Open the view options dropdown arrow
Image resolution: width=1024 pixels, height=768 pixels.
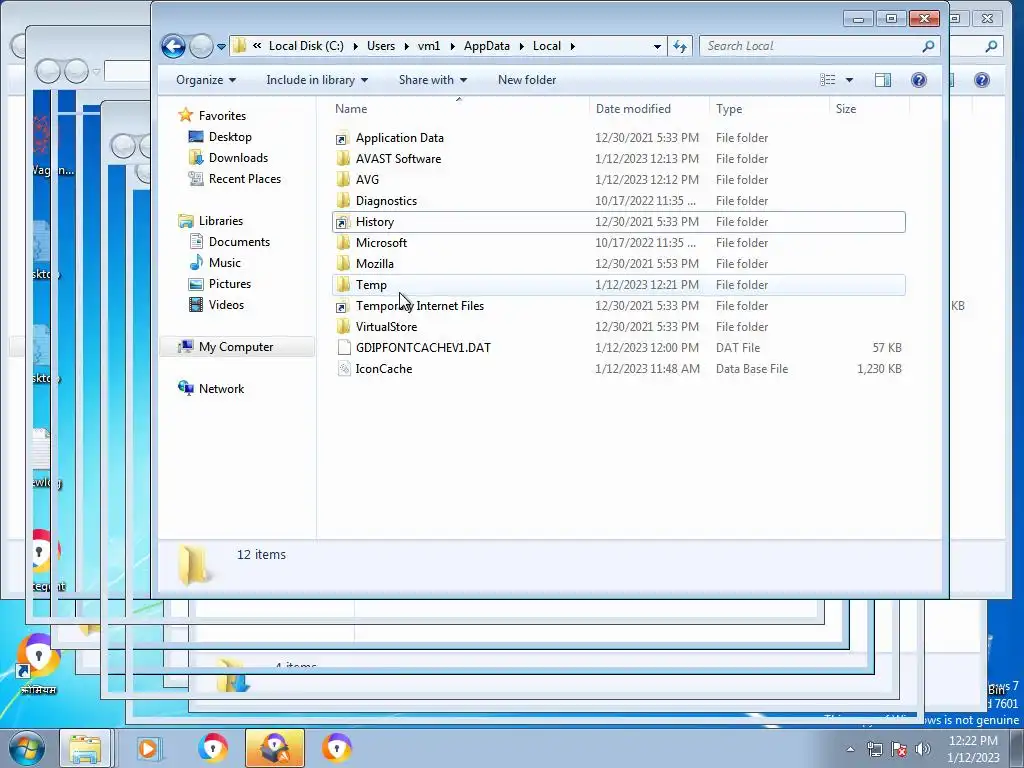pyautogui.click(x=849, y=80)
